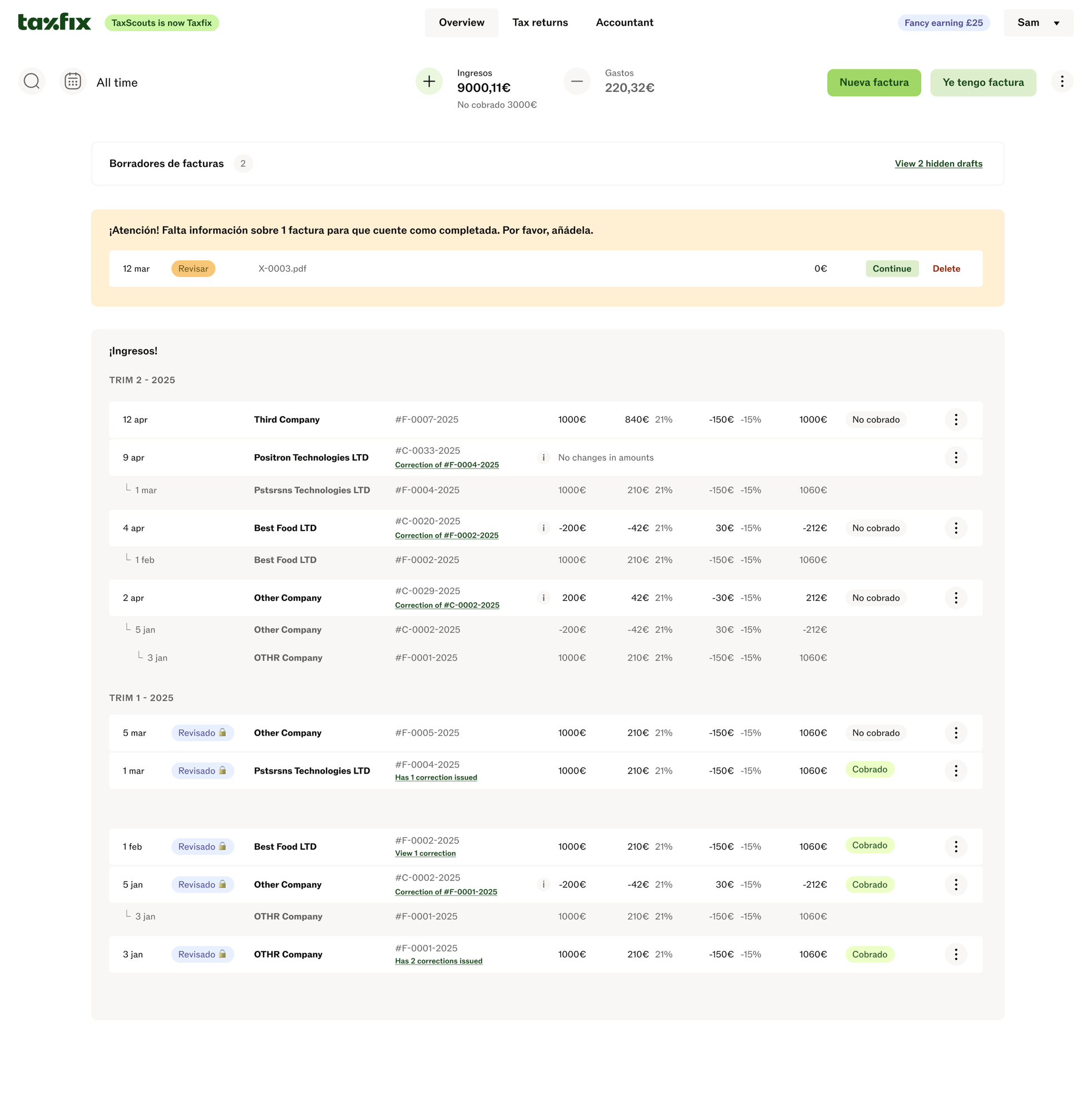The width and height of the screenshot is (1092, 1113).
Task: Go to Accountant tab
Action: coord(625,22)
